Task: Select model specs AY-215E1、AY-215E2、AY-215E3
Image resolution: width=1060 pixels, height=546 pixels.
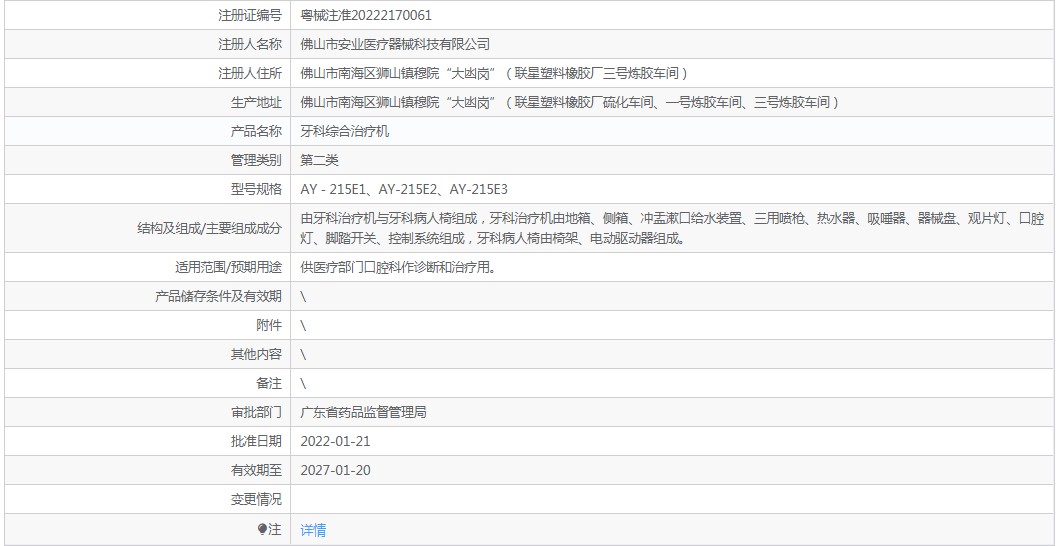Action: click(404, 189)
